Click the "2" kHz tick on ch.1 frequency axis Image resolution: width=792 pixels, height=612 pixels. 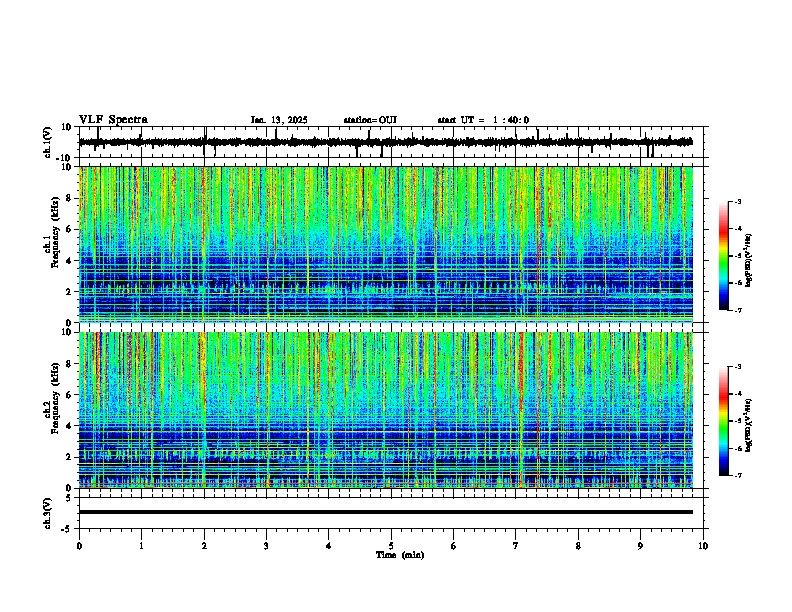[x=71, y=291]
